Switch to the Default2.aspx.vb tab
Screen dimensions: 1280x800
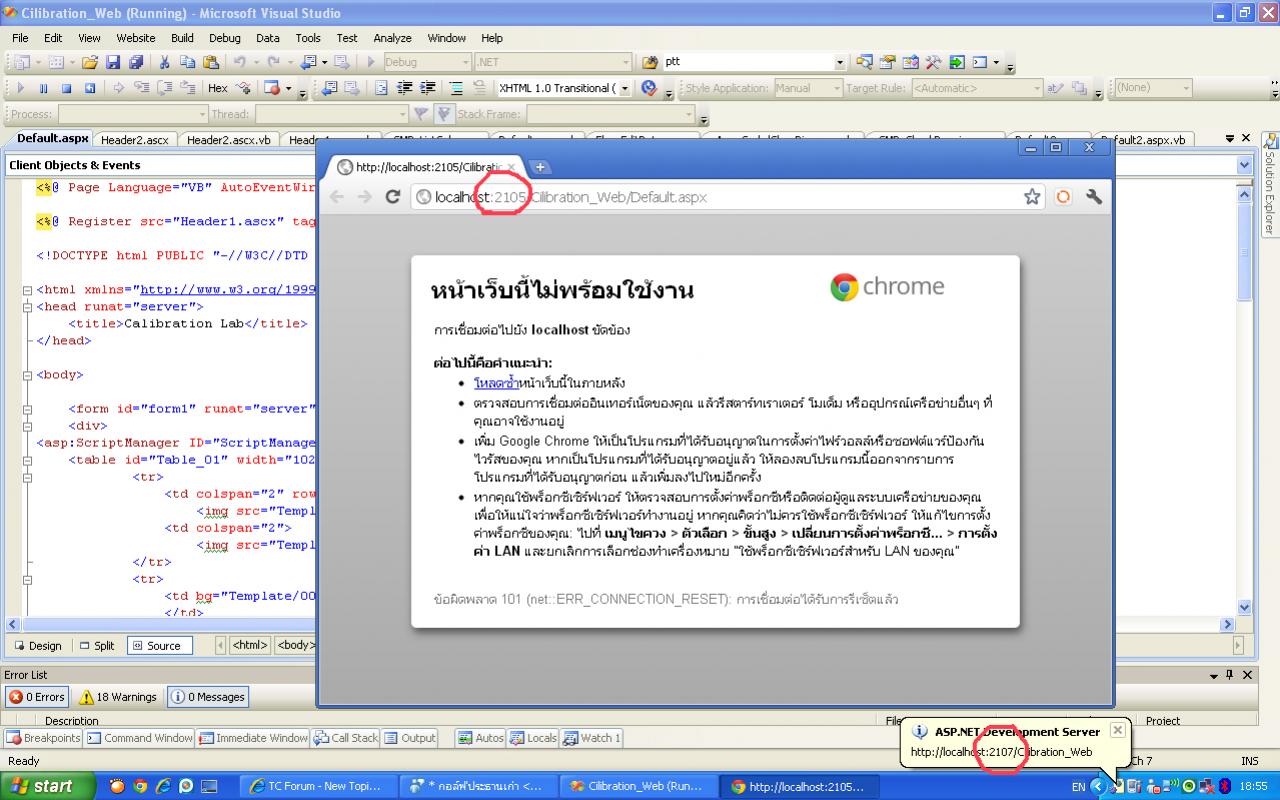pos(1144,140)
